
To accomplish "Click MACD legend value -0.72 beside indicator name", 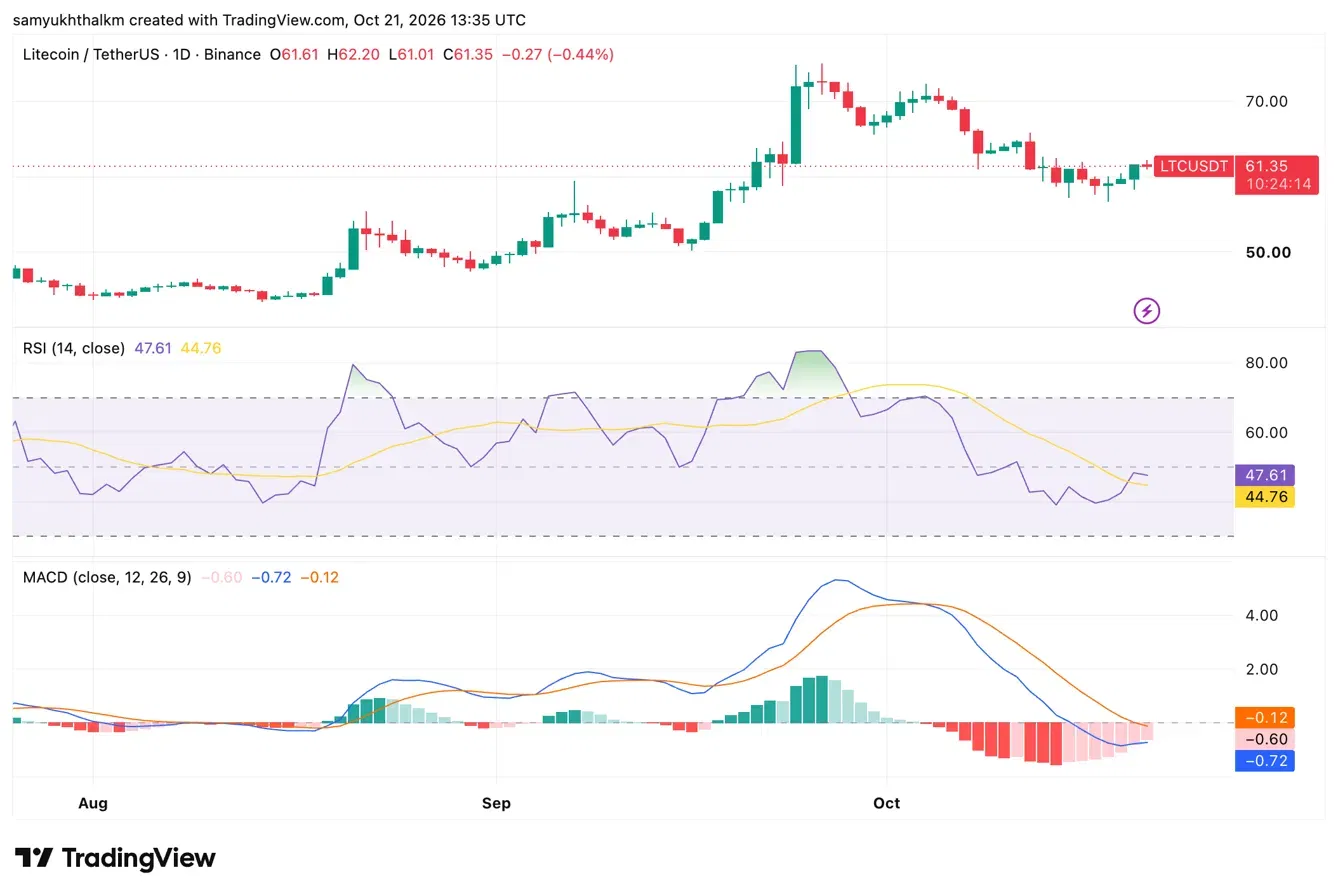I will (x=271, y=577).
